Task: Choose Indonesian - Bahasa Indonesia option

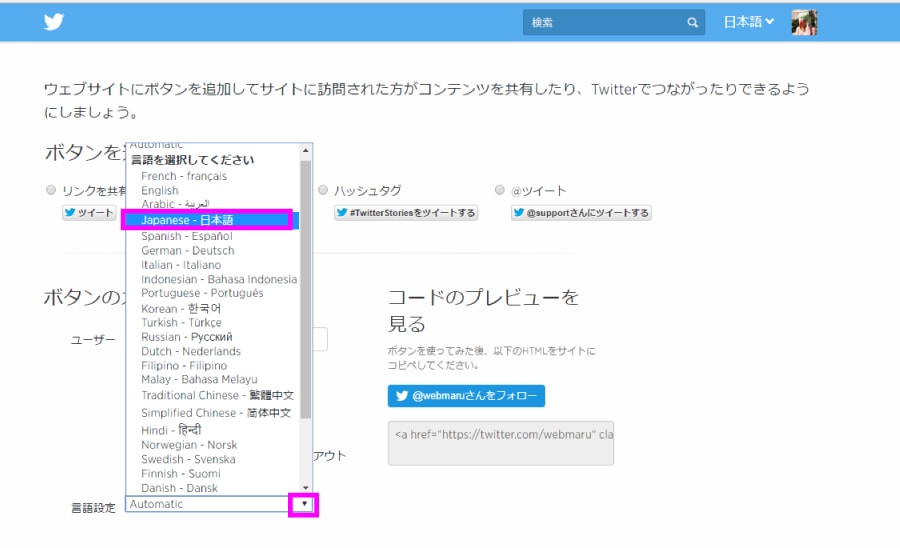Action: tap(212, 279)
